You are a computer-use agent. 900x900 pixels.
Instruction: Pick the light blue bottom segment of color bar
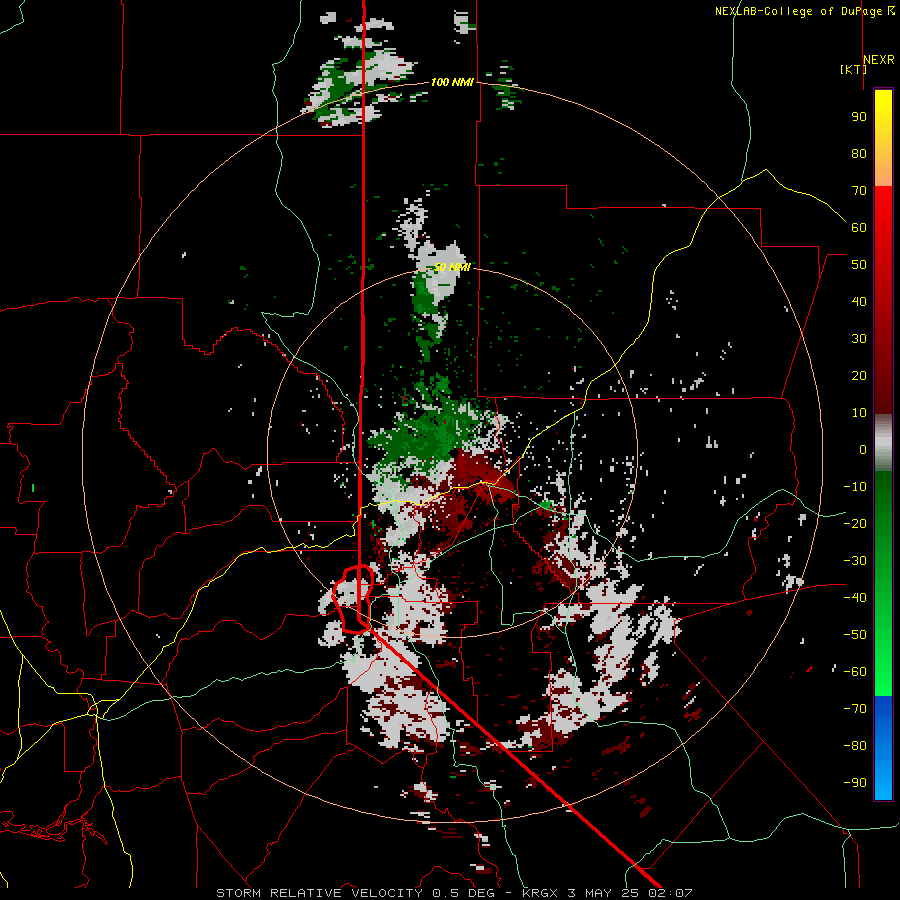pos(883,781)
